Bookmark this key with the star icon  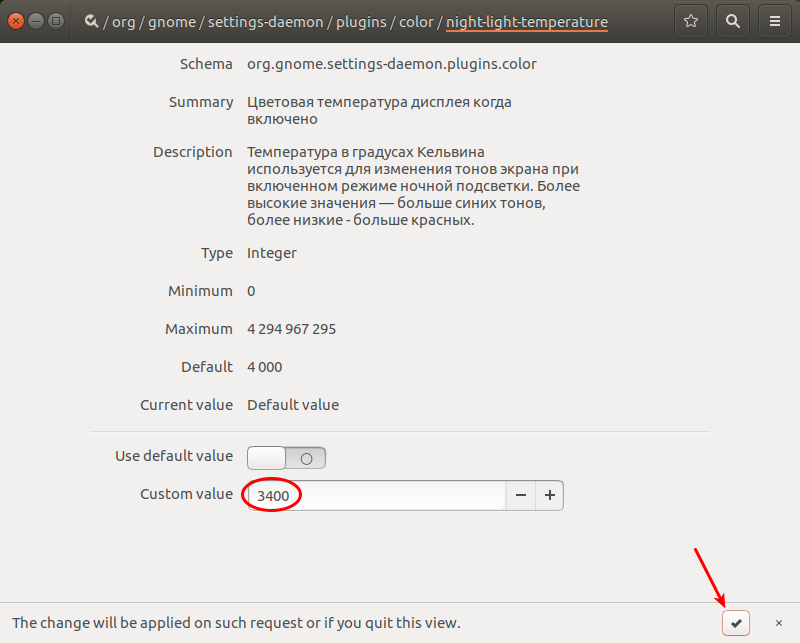pyautogui.click(x=691, y=21)
